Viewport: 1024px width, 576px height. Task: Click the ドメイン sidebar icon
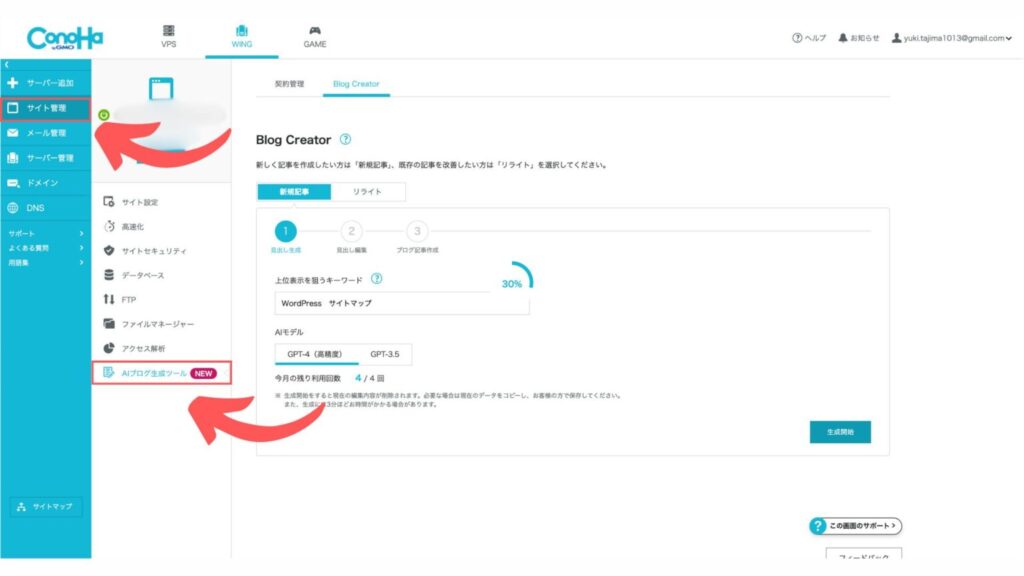(x=13, y=183)
